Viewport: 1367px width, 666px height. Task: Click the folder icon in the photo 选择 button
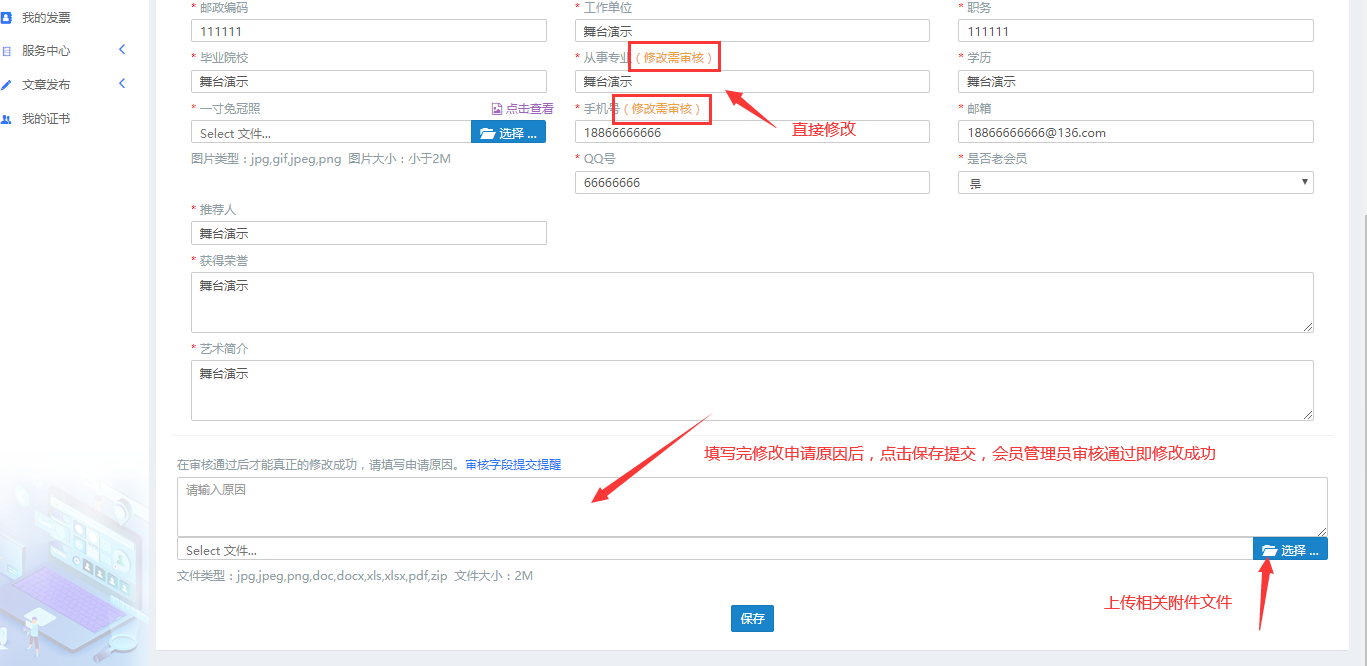(x=487, y=133)
